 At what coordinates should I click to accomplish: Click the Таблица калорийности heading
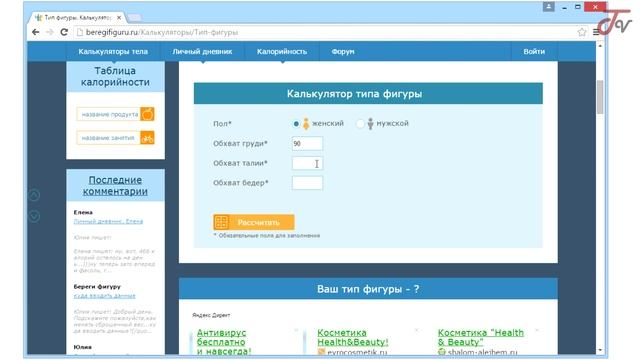click(115, 76)
